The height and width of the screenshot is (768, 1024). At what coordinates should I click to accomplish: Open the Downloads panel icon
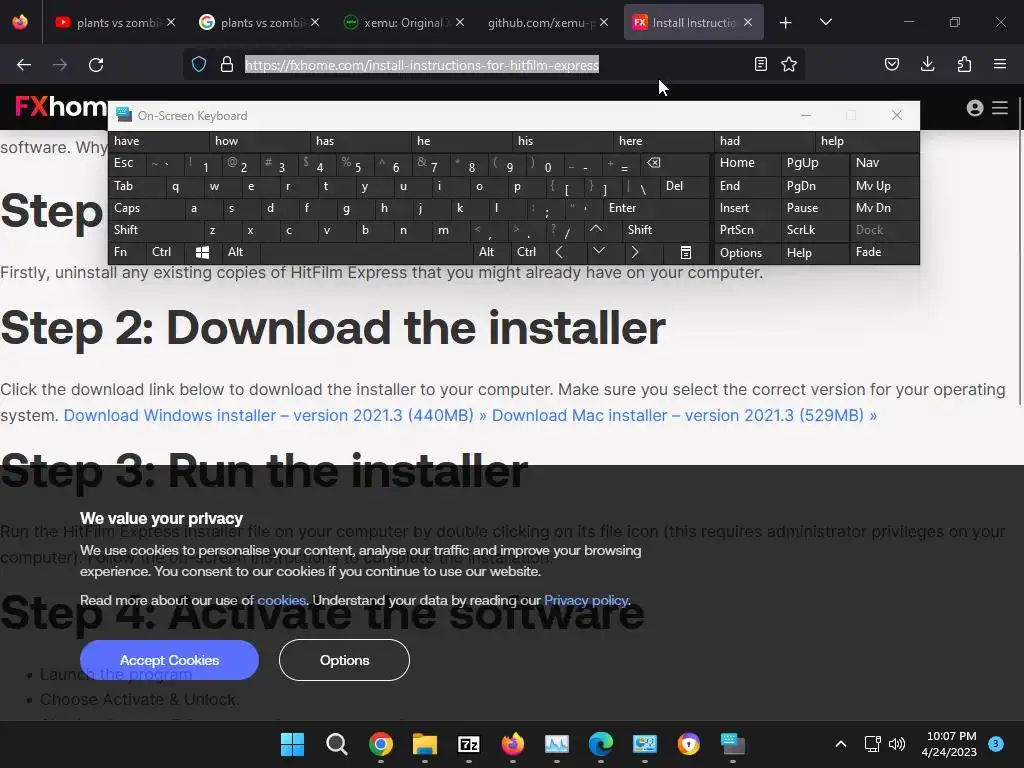pyautogui.click(x=927, y=64)
